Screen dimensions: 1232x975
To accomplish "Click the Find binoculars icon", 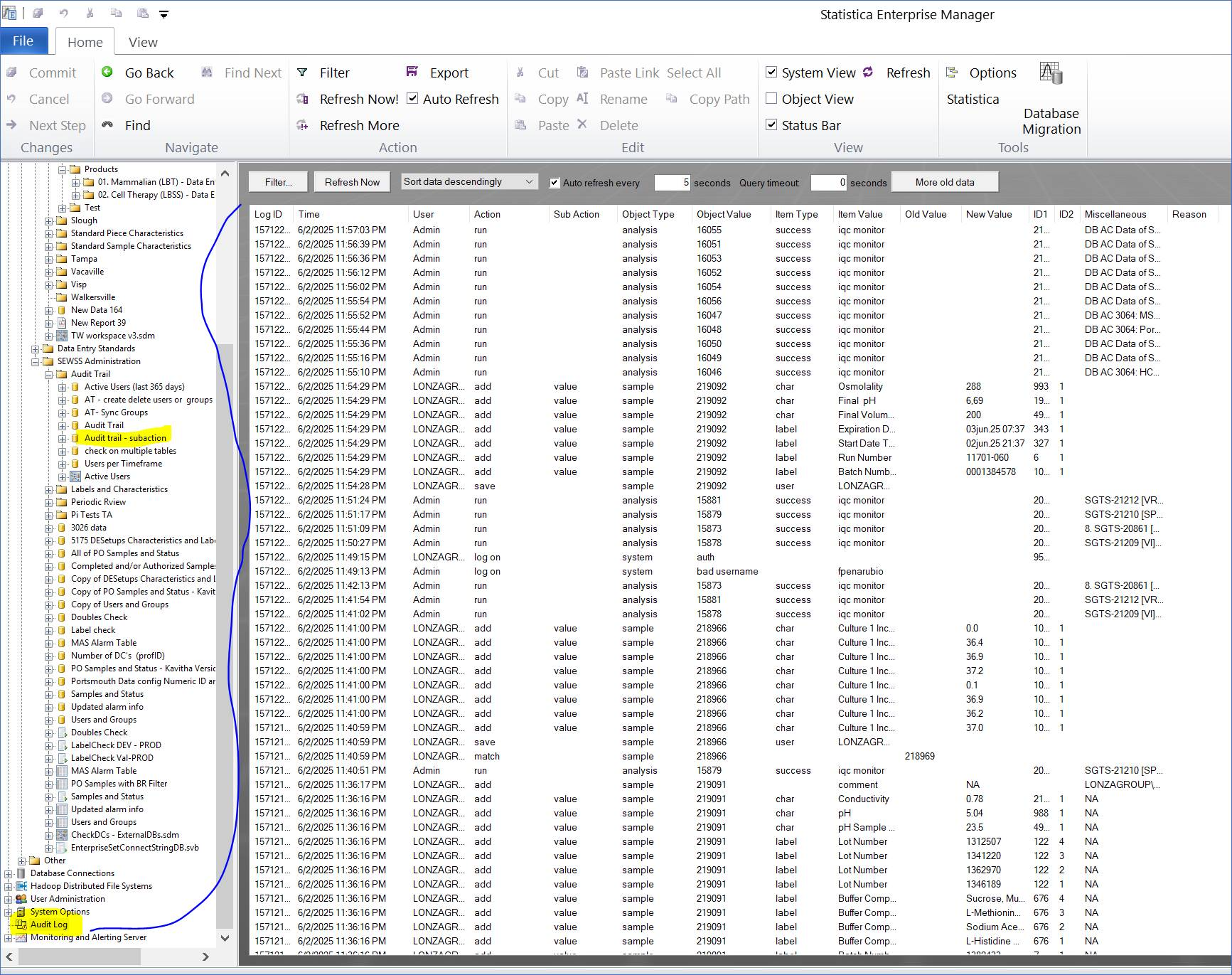I will tap(107, 125).
